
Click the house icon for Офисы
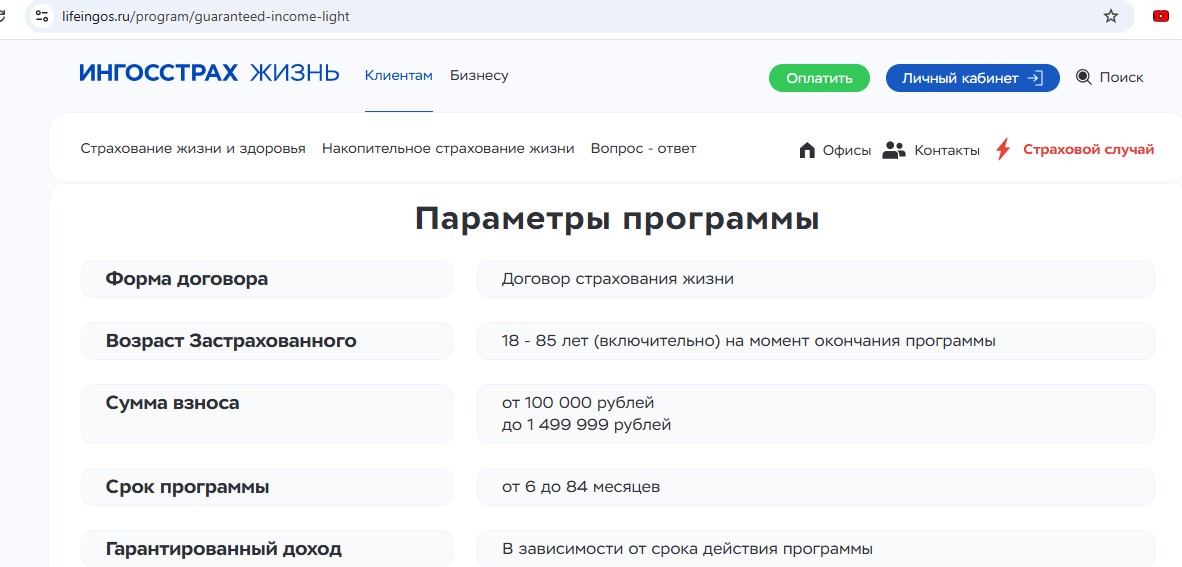[x=808, y=150]
